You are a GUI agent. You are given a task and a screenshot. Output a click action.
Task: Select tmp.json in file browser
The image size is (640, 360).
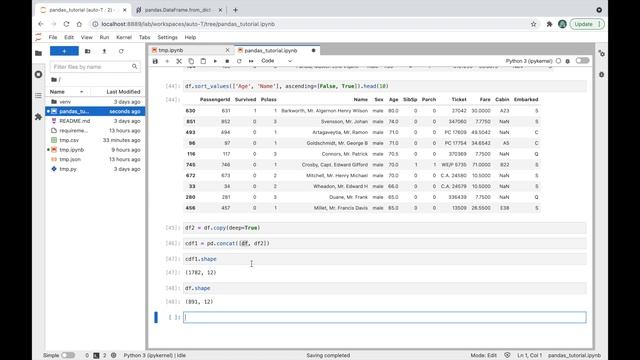(x=95, y=159)
